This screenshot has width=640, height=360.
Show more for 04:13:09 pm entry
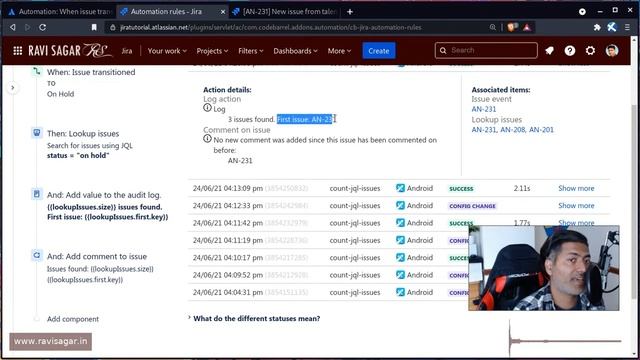pyautogui.click(x=576, y=188)
